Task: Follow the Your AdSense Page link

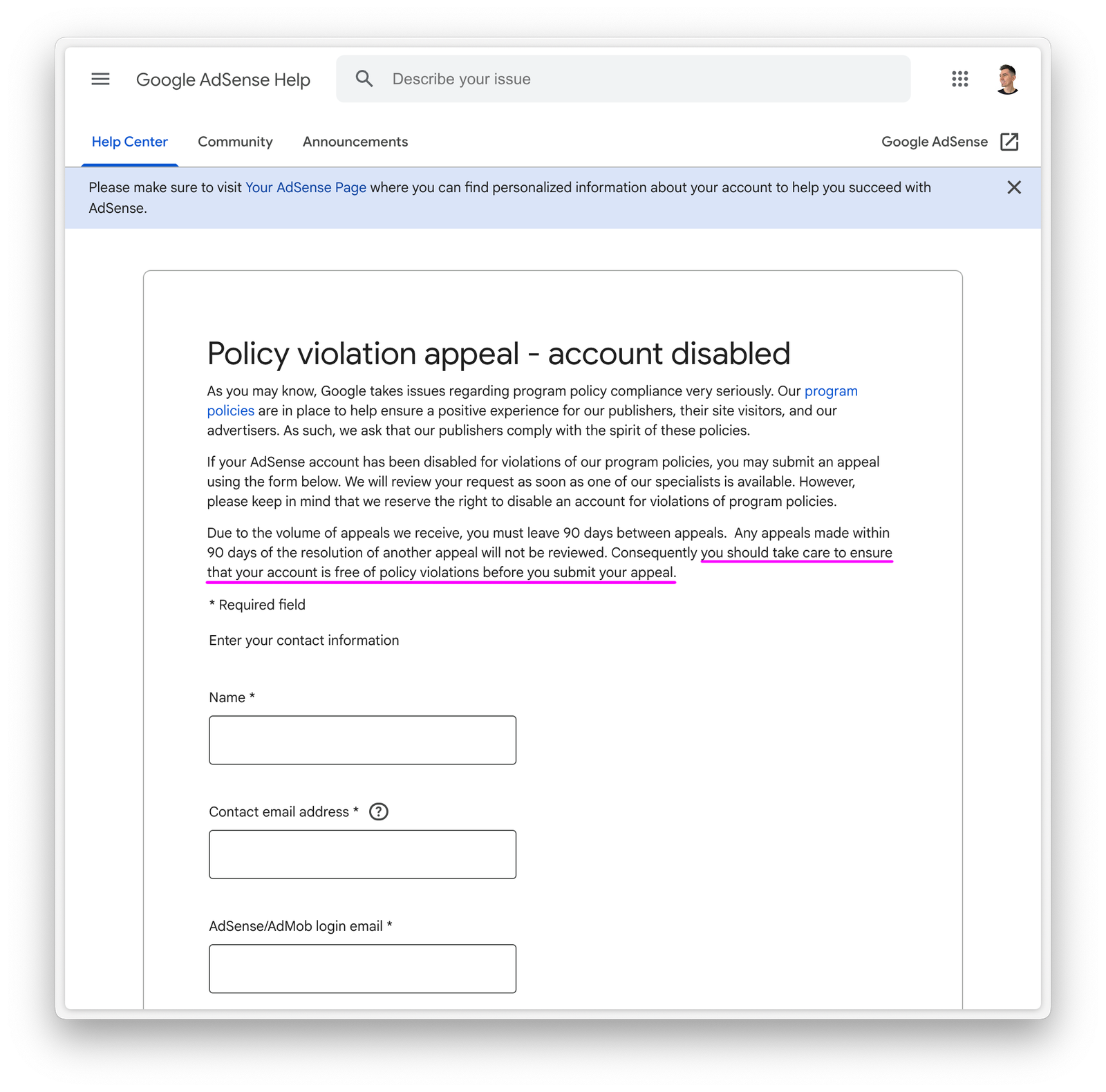Action: tap(306, 187)
